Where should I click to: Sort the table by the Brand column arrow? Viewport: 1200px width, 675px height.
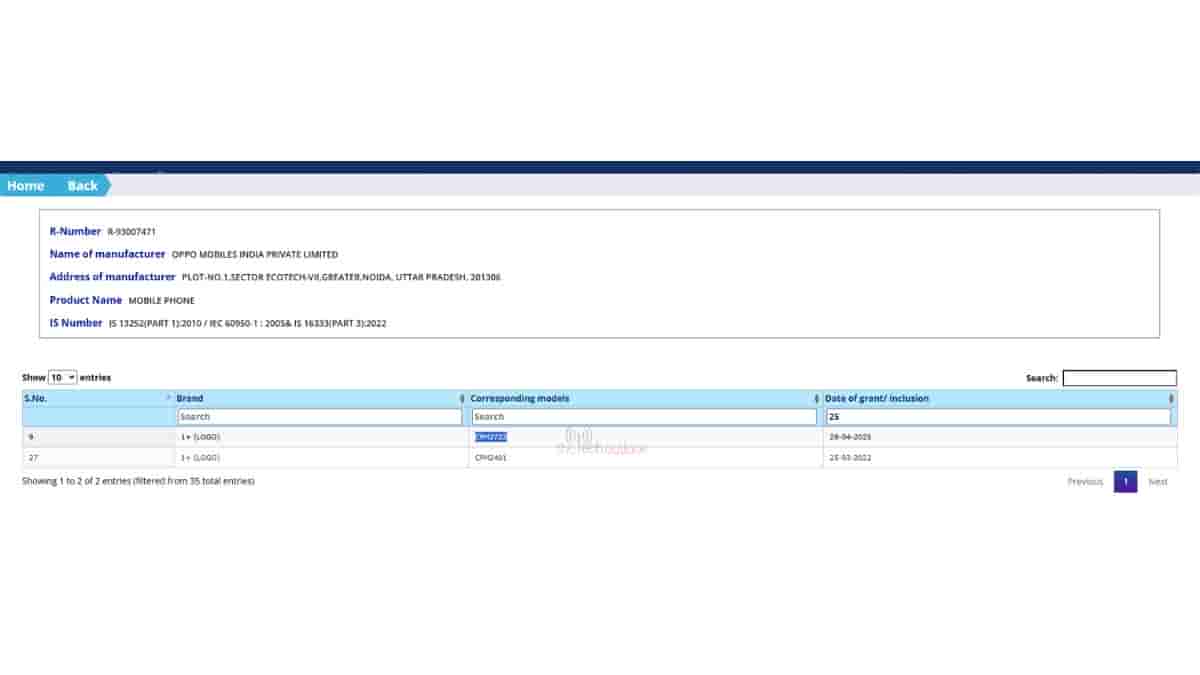(x=461, y=399)
